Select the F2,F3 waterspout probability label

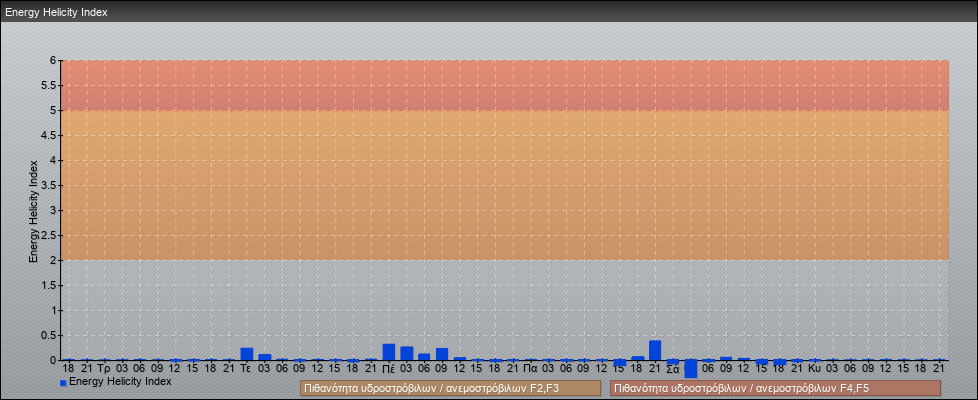click(x=450, y=388)
